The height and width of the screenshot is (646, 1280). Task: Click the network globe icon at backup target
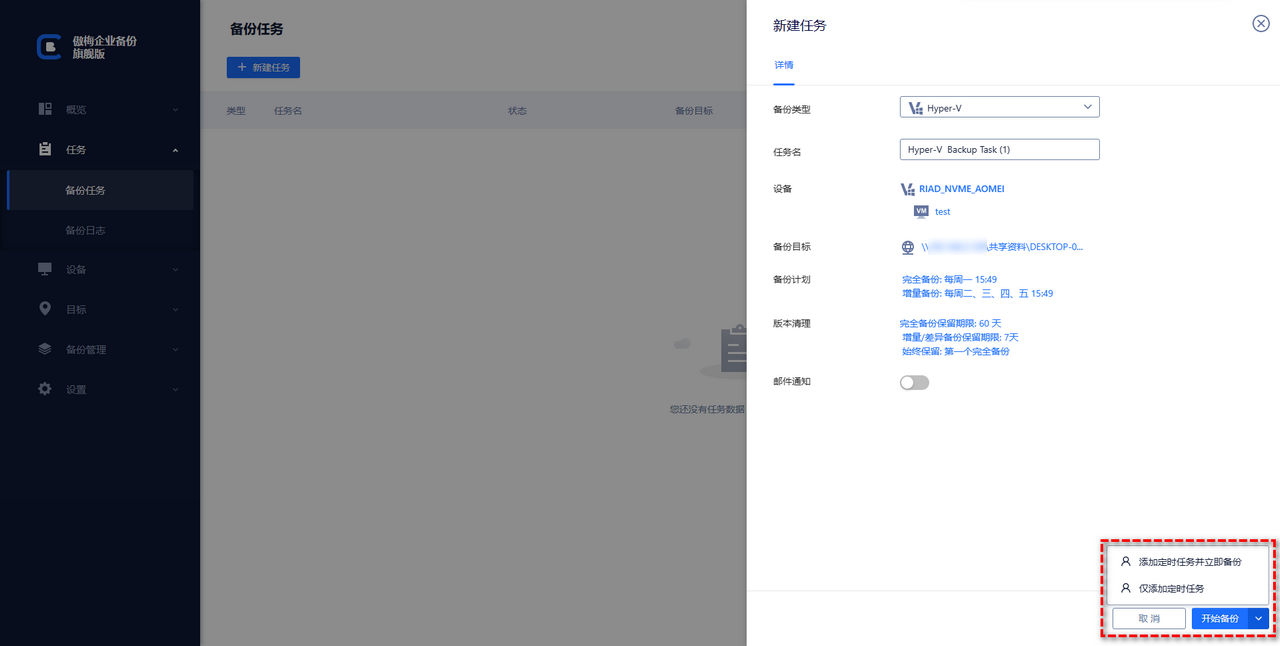tap(908, 247)
